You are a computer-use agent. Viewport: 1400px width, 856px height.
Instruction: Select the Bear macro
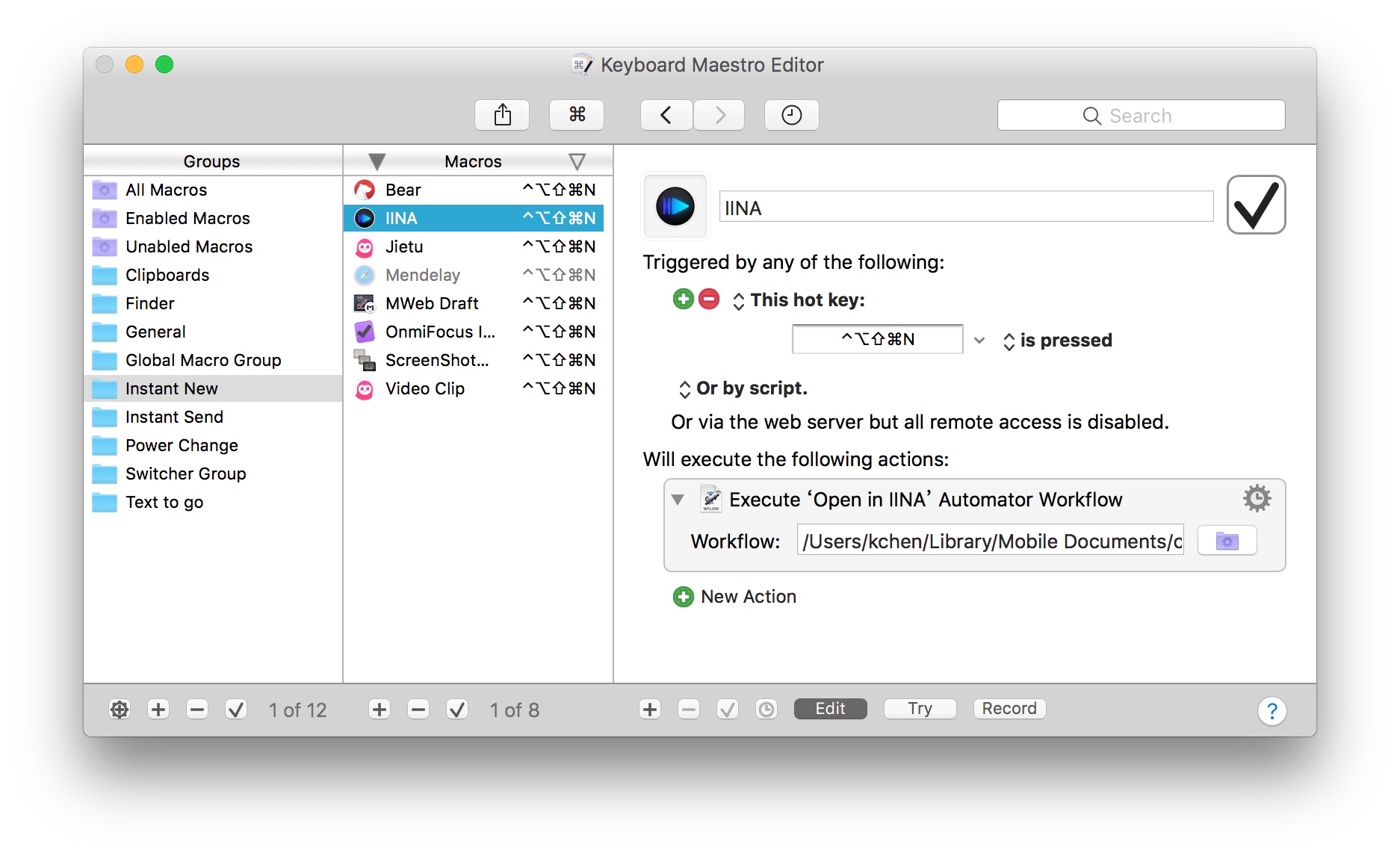(474, 190)
